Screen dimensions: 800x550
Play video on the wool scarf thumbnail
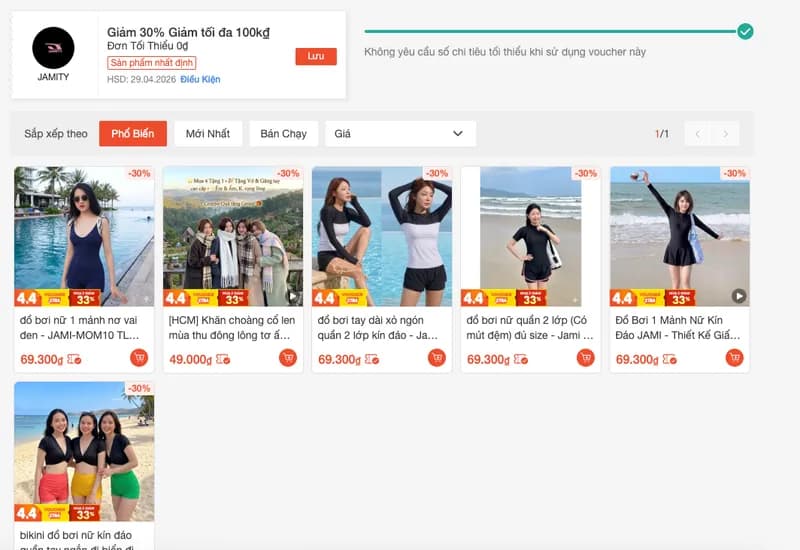[291, 296]
